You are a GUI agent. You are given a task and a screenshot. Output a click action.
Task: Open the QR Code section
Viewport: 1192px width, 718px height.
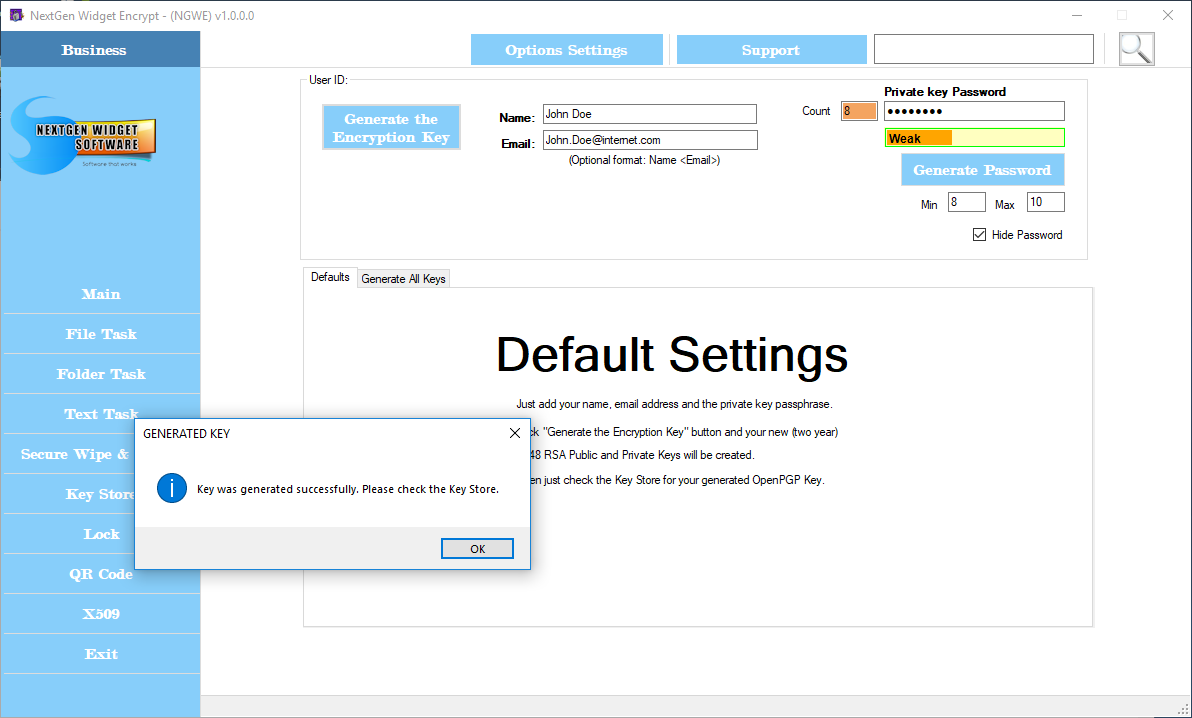101,574
